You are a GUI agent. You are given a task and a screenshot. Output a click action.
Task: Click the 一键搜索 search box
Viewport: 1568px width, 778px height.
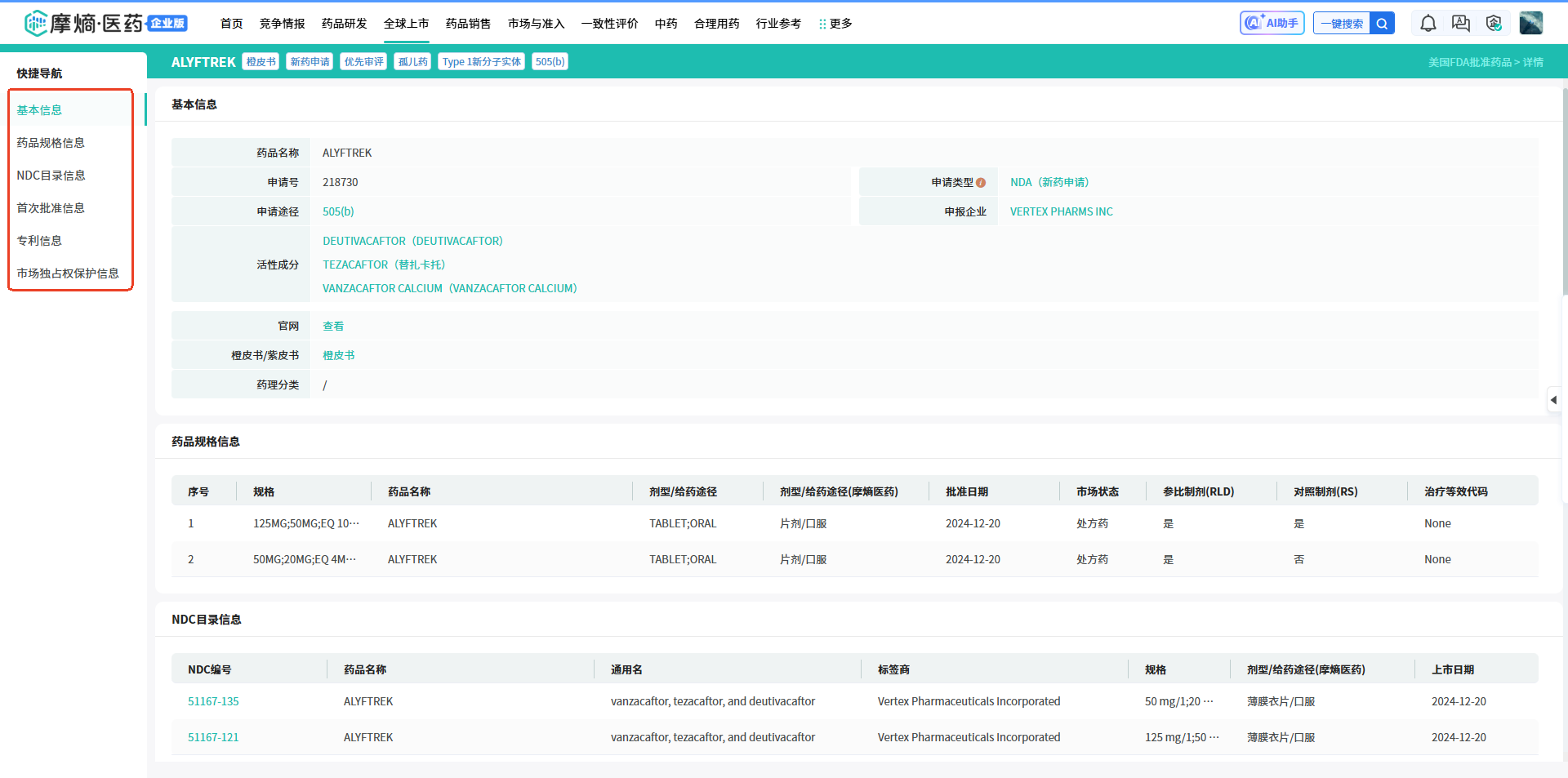click(1342, 24)
